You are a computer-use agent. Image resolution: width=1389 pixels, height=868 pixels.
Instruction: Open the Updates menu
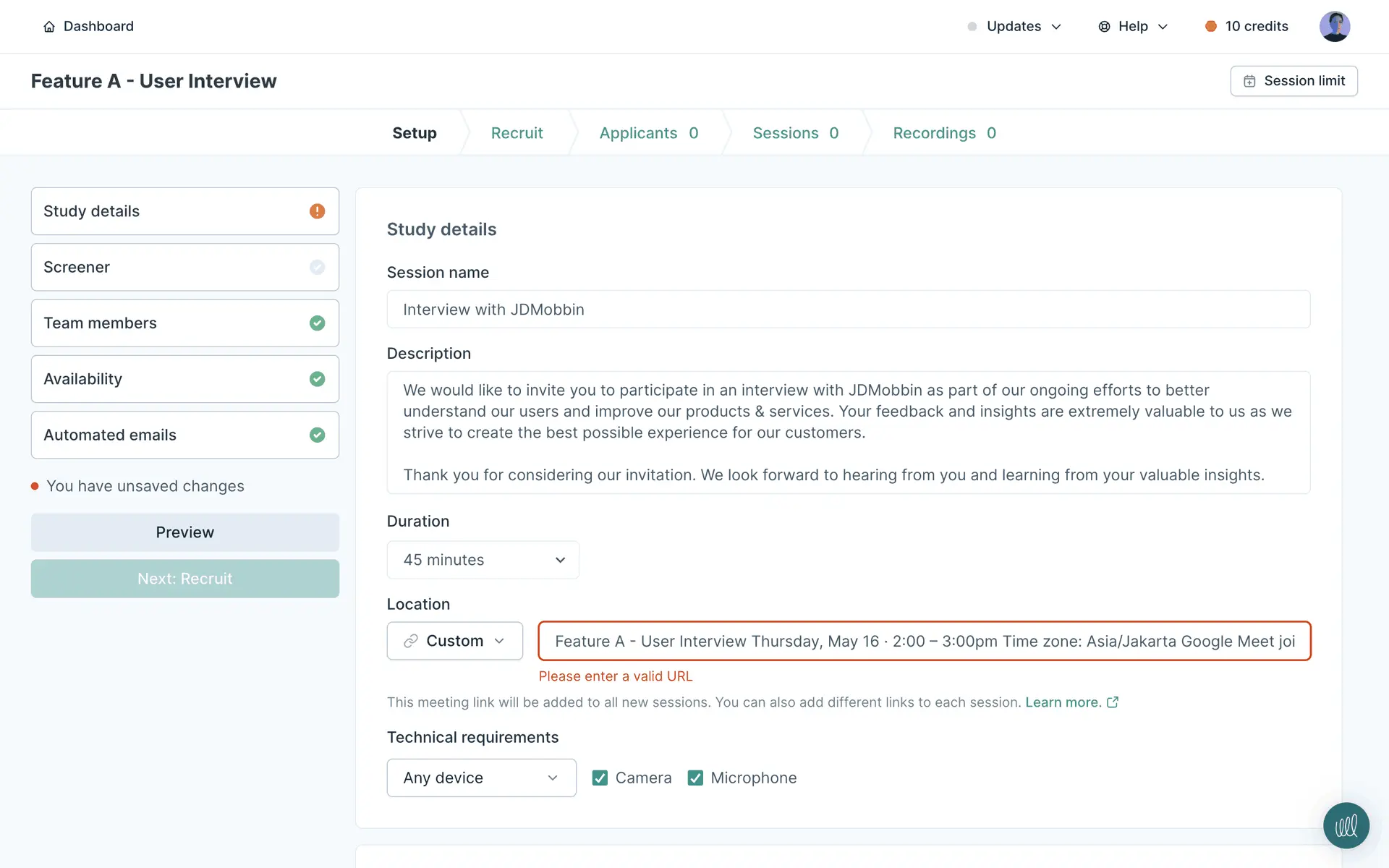tap(1014, 27)
